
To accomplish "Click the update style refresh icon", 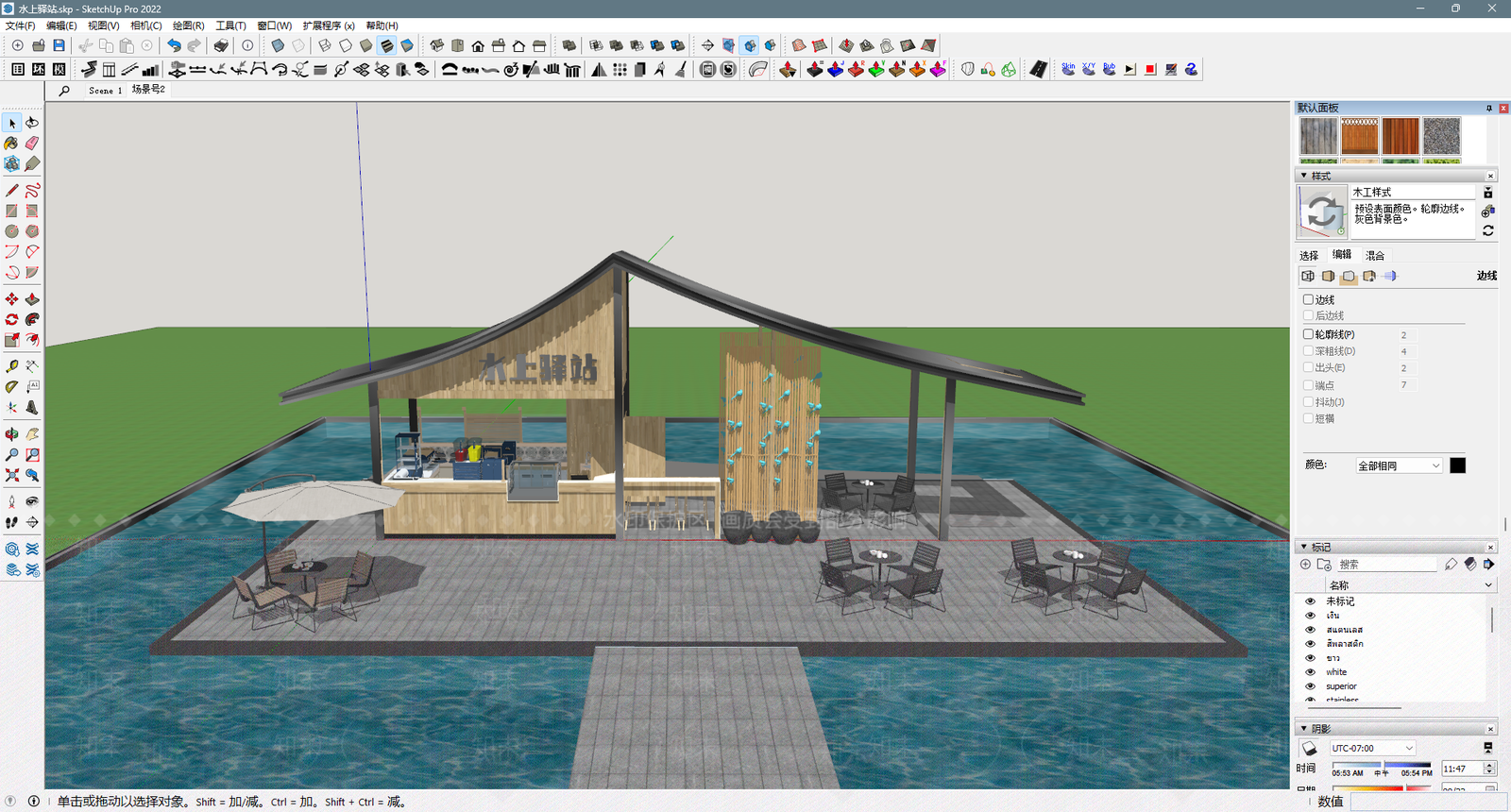I will (1488, 230).
